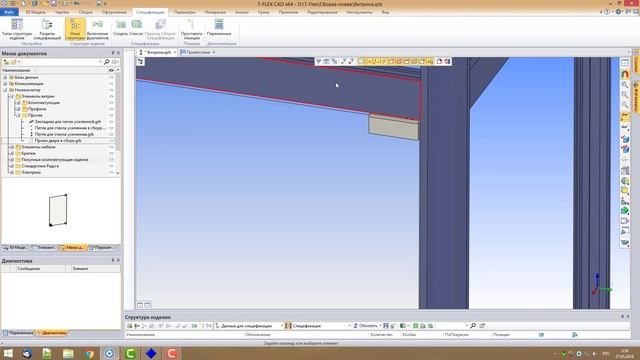640x360 pixels.
Task: Click search magnifier in Структура изделия toolbar
Action: 473,325
